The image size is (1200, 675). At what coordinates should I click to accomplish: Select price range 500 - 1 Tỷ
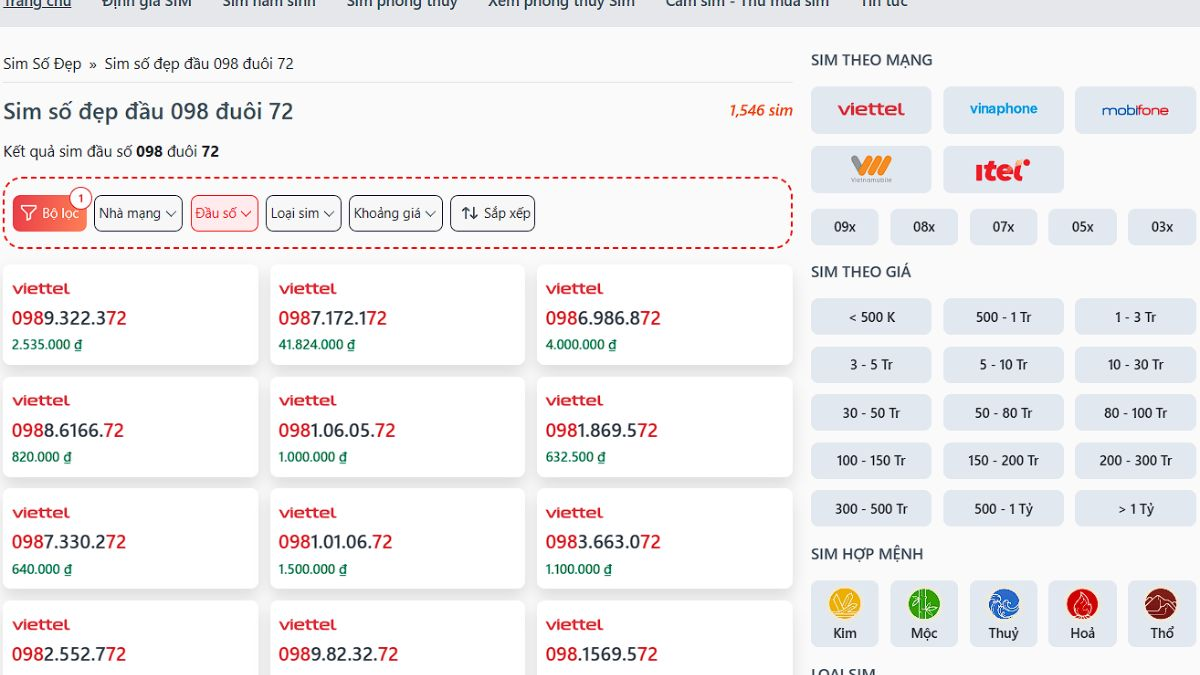[x=1003, y=509]
